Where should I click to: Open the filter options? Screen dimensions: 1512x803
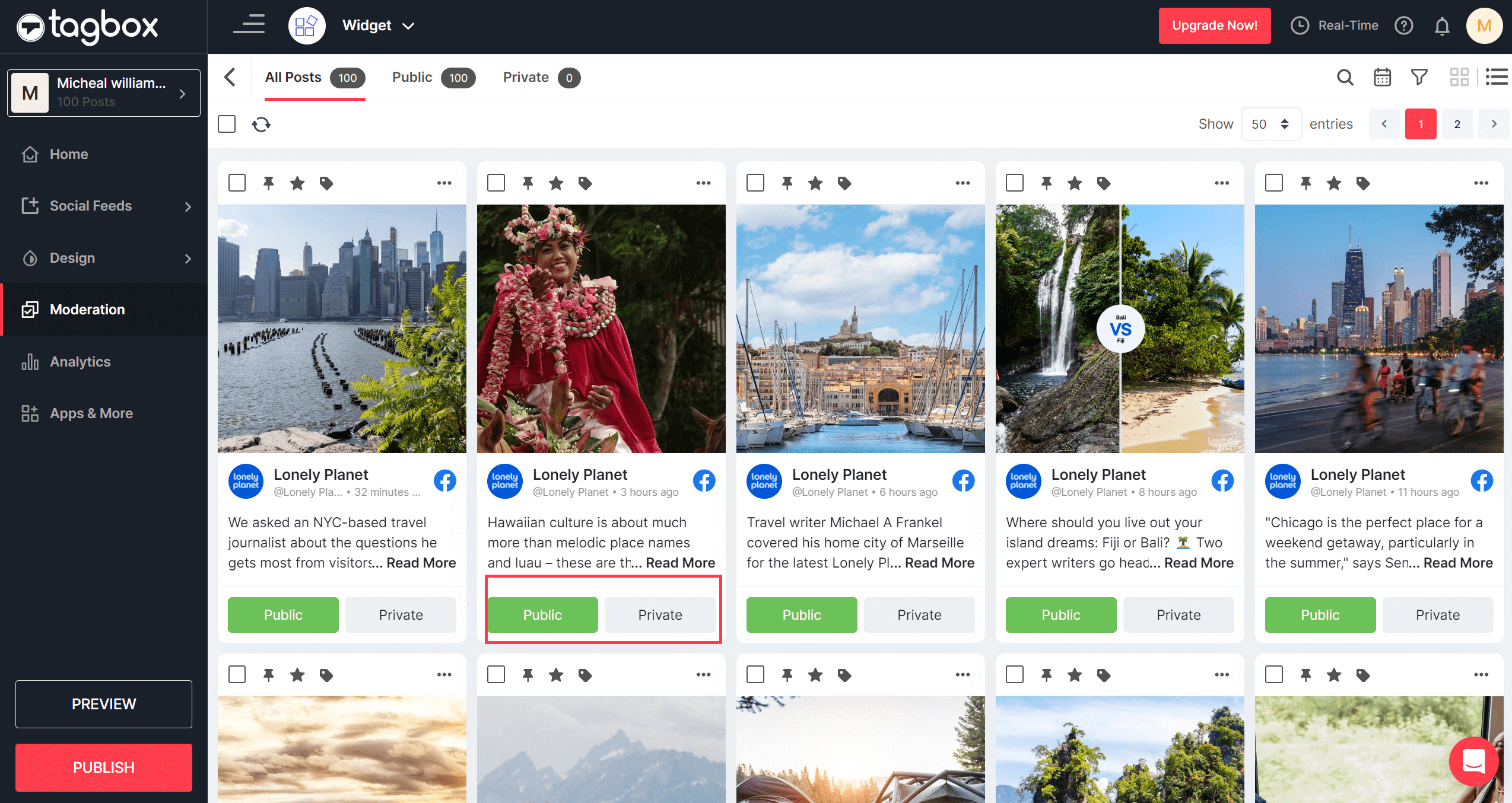pyautogui.click(x=1419, y=77)
